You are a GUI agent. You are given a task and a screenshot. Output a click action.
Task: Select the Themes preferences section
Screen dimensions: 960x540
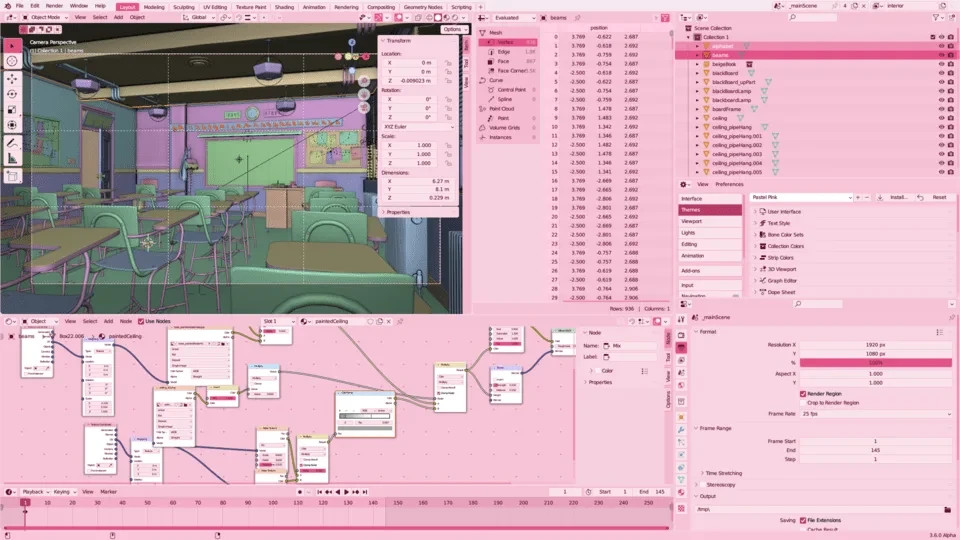(x=710, y=210)
